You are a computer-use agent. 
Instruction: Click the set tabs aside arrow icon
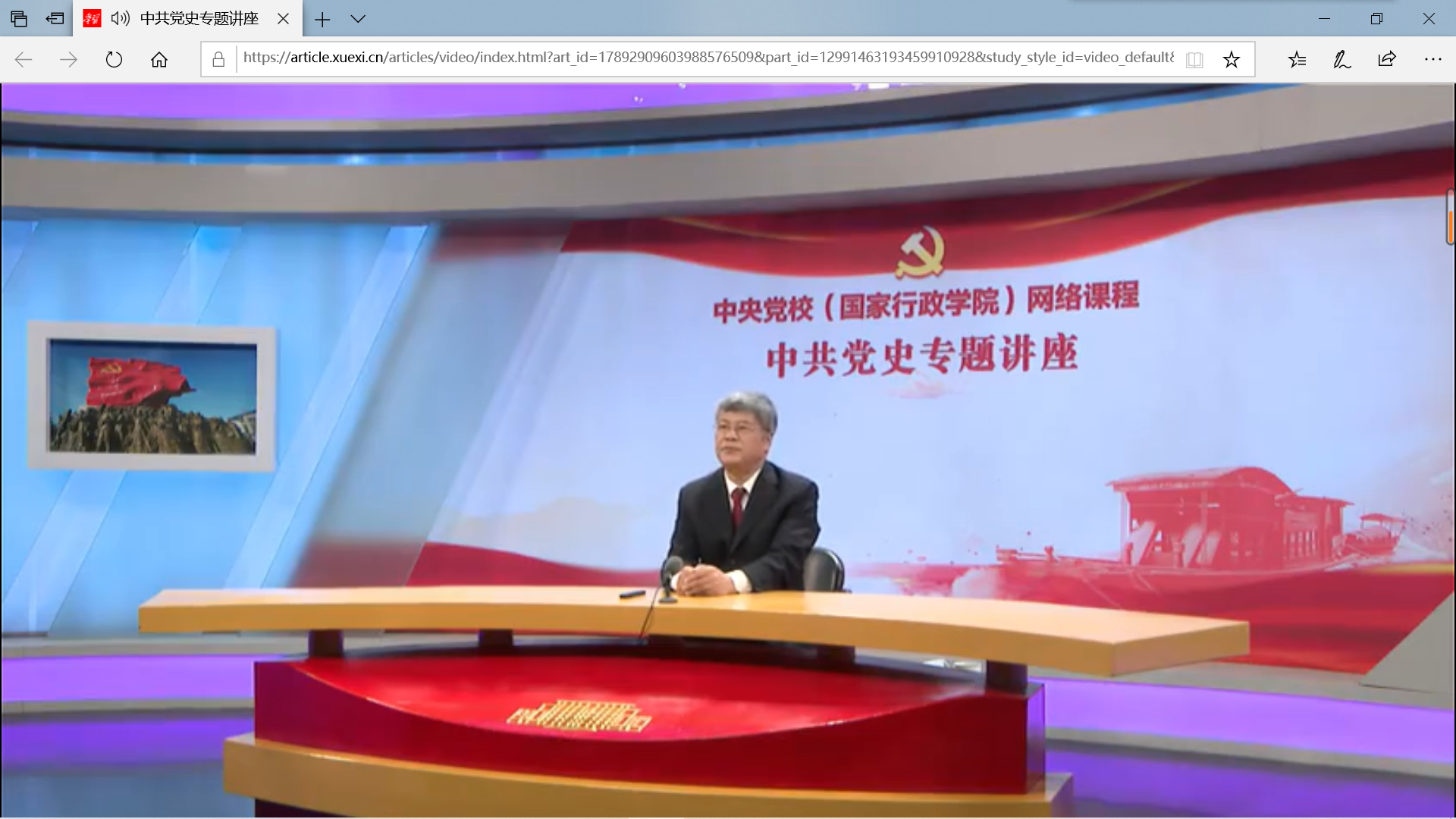point(55,18)
